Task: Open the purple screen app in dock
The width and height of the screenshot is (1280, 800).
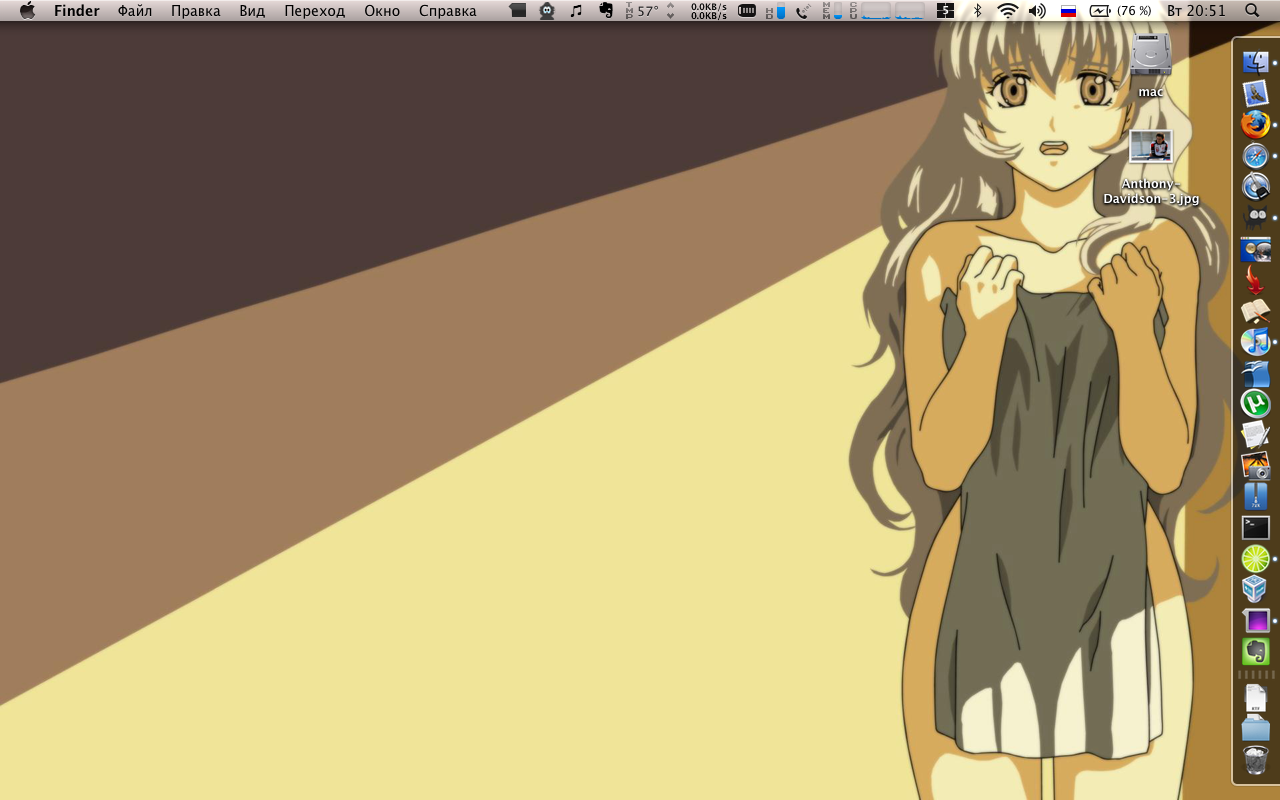Action: pyautogui.click(x=1255, y=620)
